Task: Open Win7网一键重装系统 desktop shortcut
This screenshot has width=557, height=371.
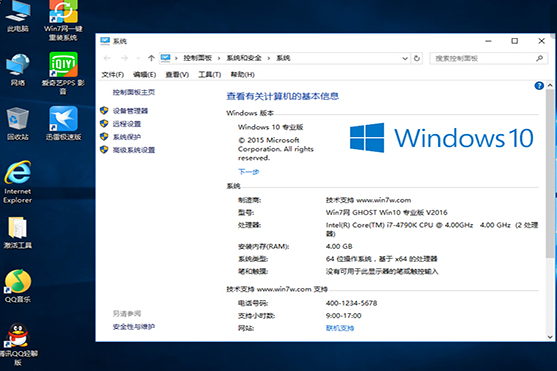Action: [x=63, y=20]
